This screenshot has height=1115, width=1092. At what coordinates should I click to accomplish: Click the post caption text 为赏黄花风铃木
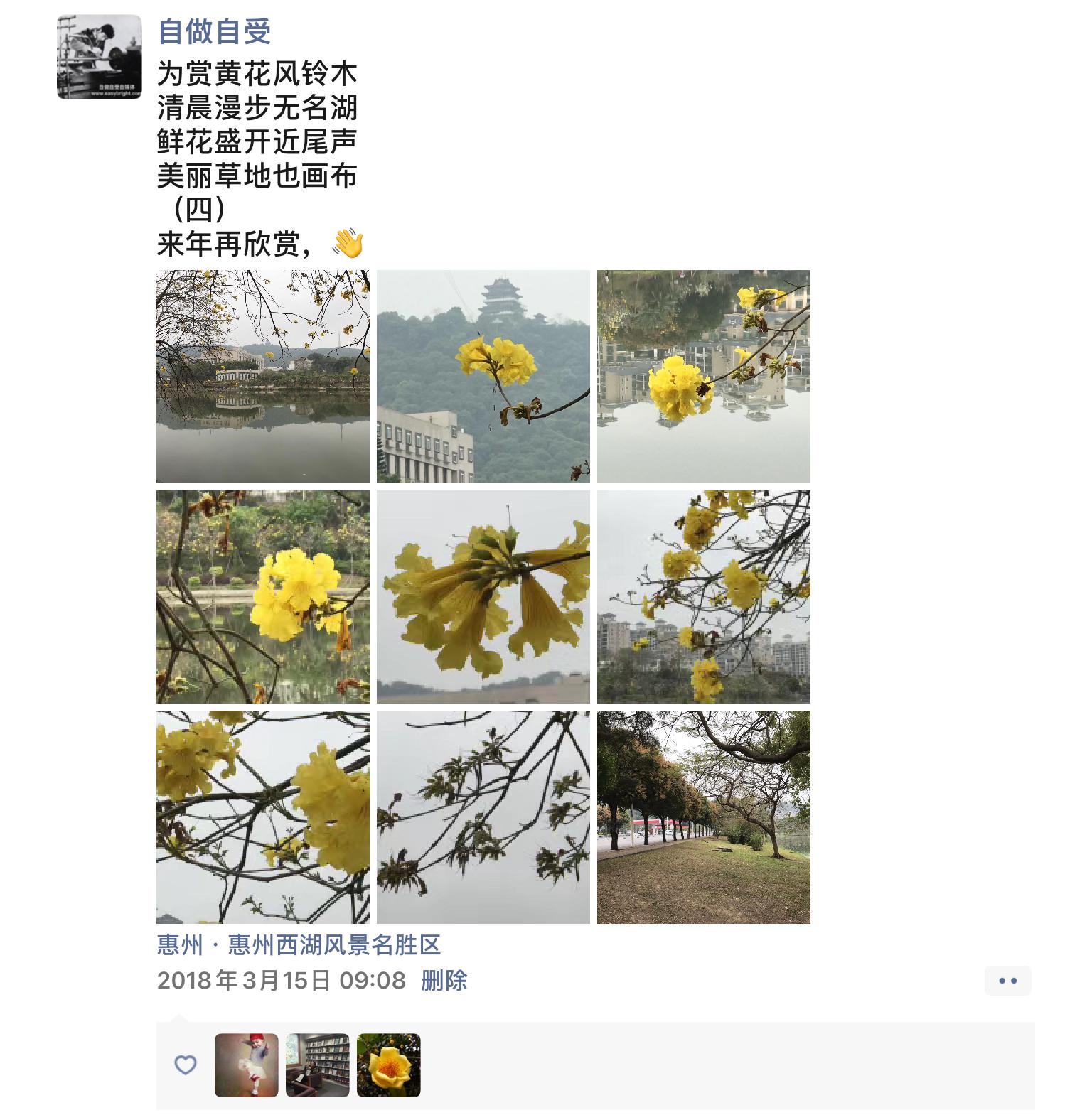[257, 74]
